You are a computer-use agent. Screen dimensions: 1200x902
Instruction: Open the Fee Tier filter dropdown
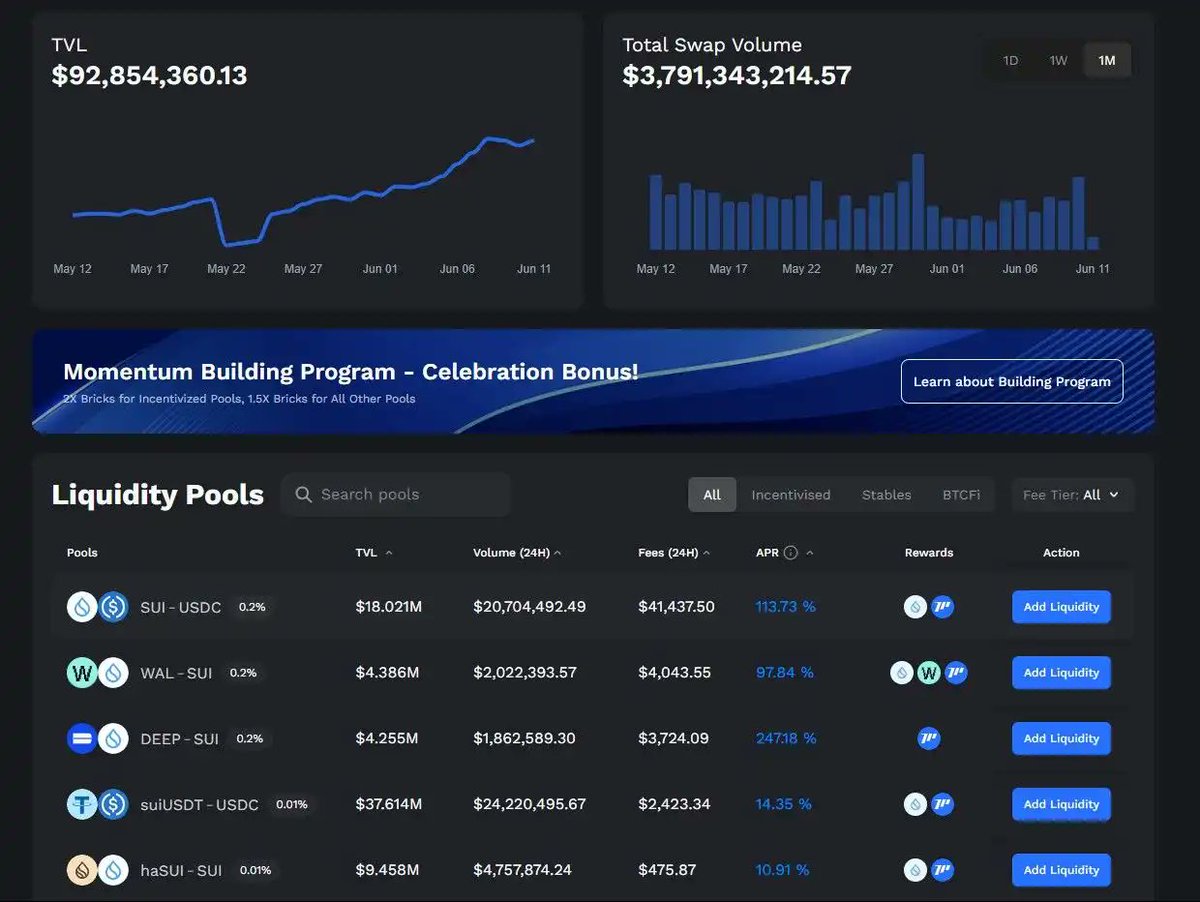tap(1072, 494)
